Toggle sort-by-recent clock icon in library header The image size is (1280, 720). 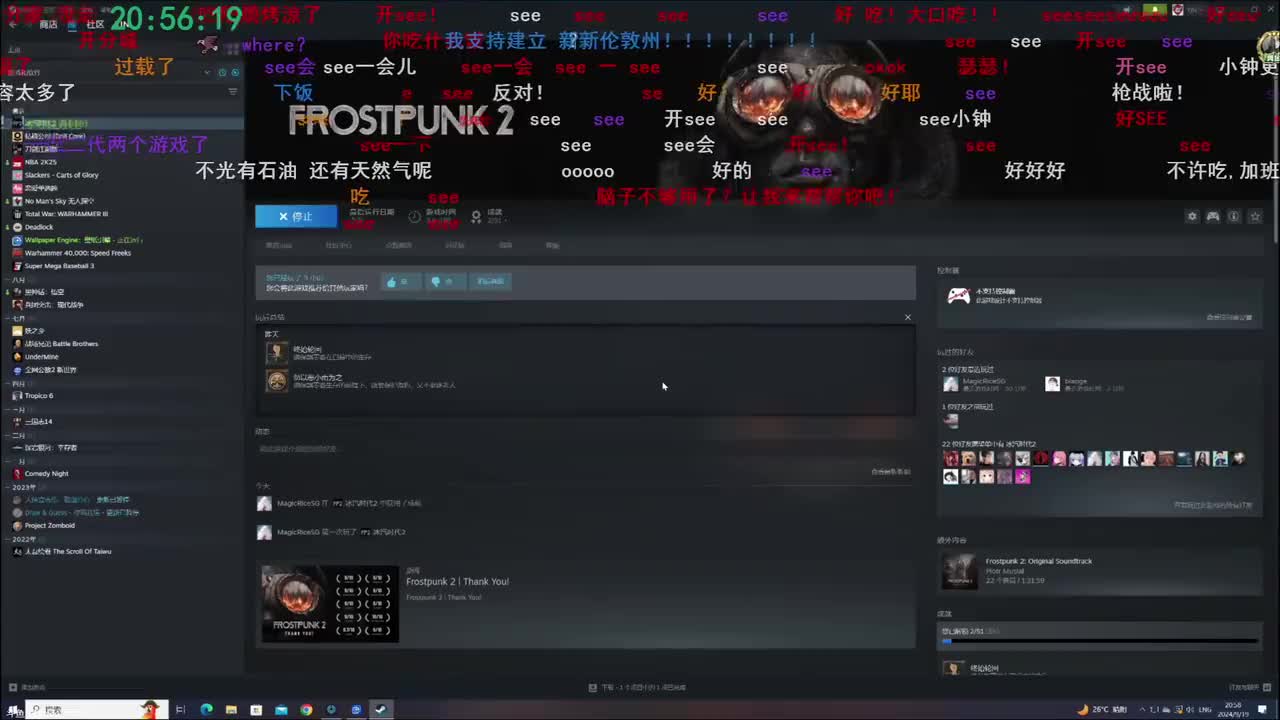[222, 72]
